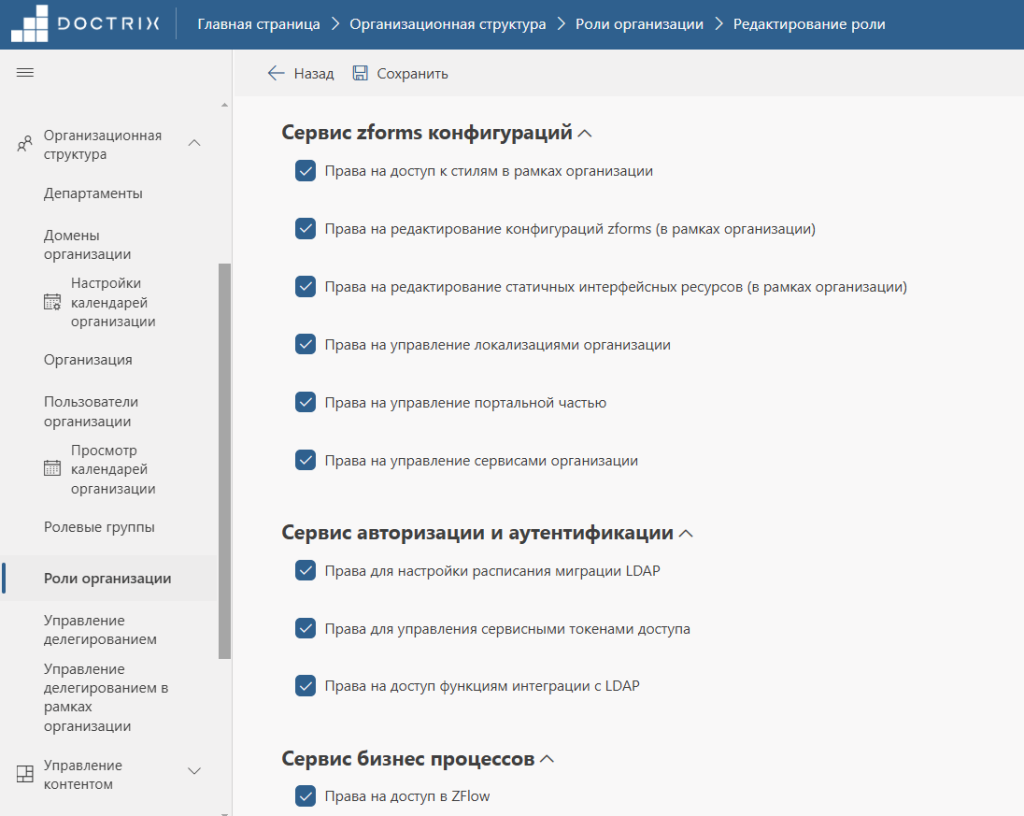The height and width of the screenshot is (816, 1024).
Task: Collapse the zforms configuration service section
Action: click(x=585, y=134)
